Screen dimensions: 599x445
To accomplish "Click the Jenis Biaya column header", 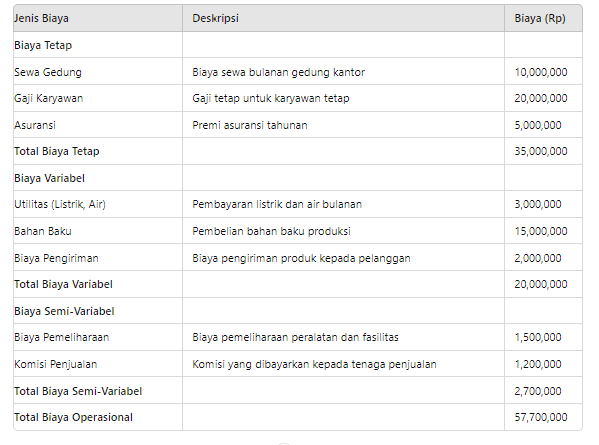I will 41,18.
